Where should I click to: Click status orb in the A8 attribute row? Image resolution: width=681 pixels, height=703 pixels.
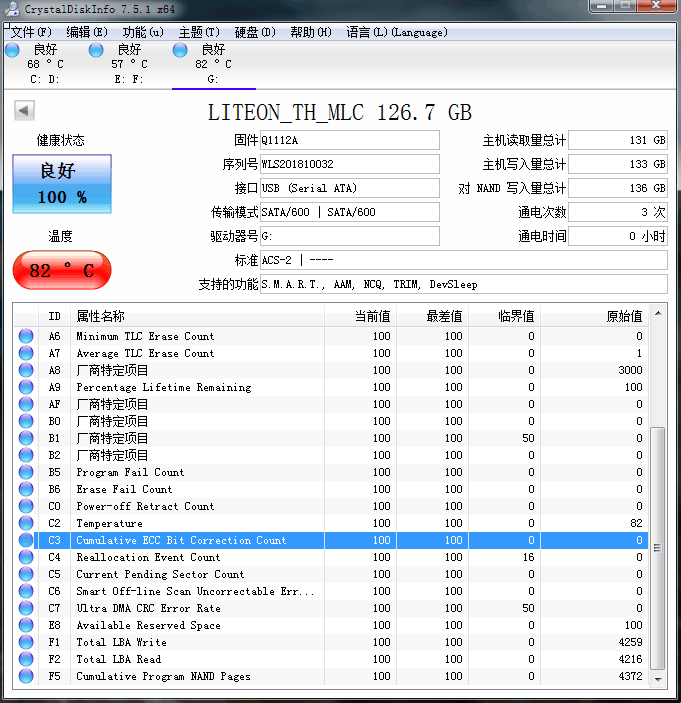(26, 370)
